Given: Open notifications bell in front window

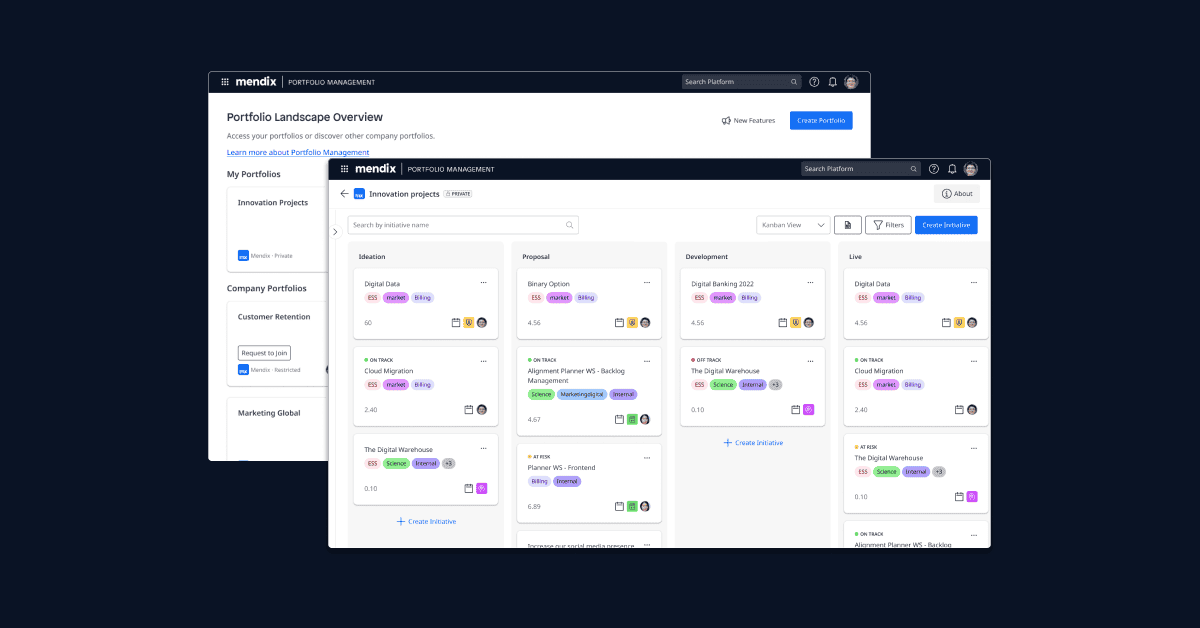Looking at the screenshot, I should click(952, 169).
